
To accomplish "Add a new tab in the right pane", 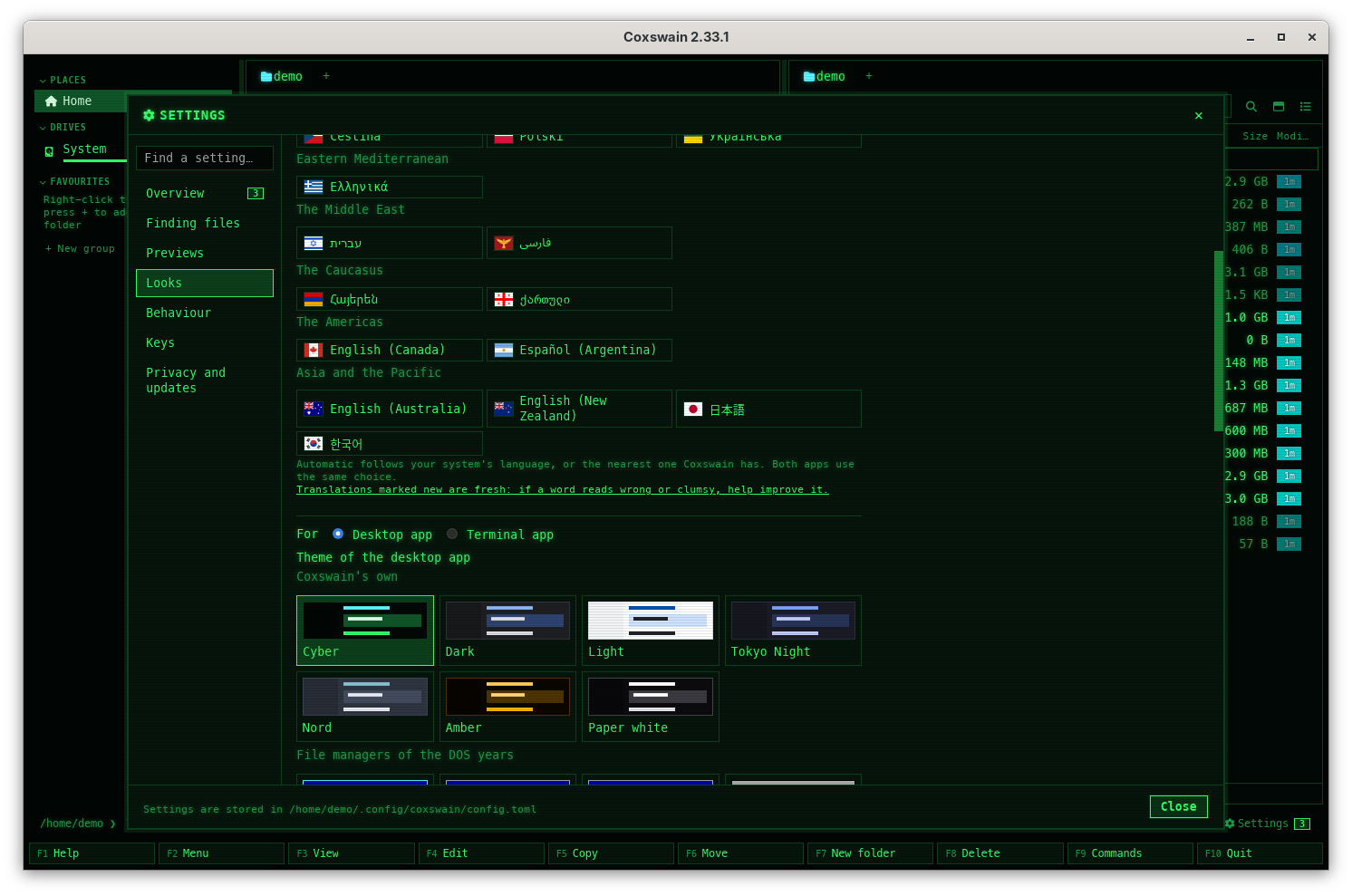I will [869, 76].
